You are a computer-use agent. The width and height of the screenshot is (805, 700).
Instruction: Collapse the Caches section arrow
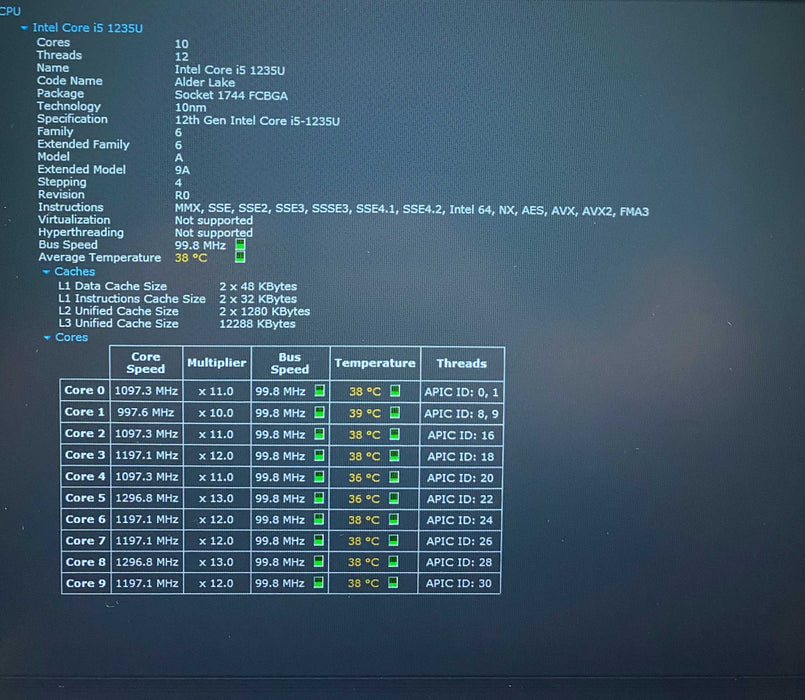pos(46,272)
